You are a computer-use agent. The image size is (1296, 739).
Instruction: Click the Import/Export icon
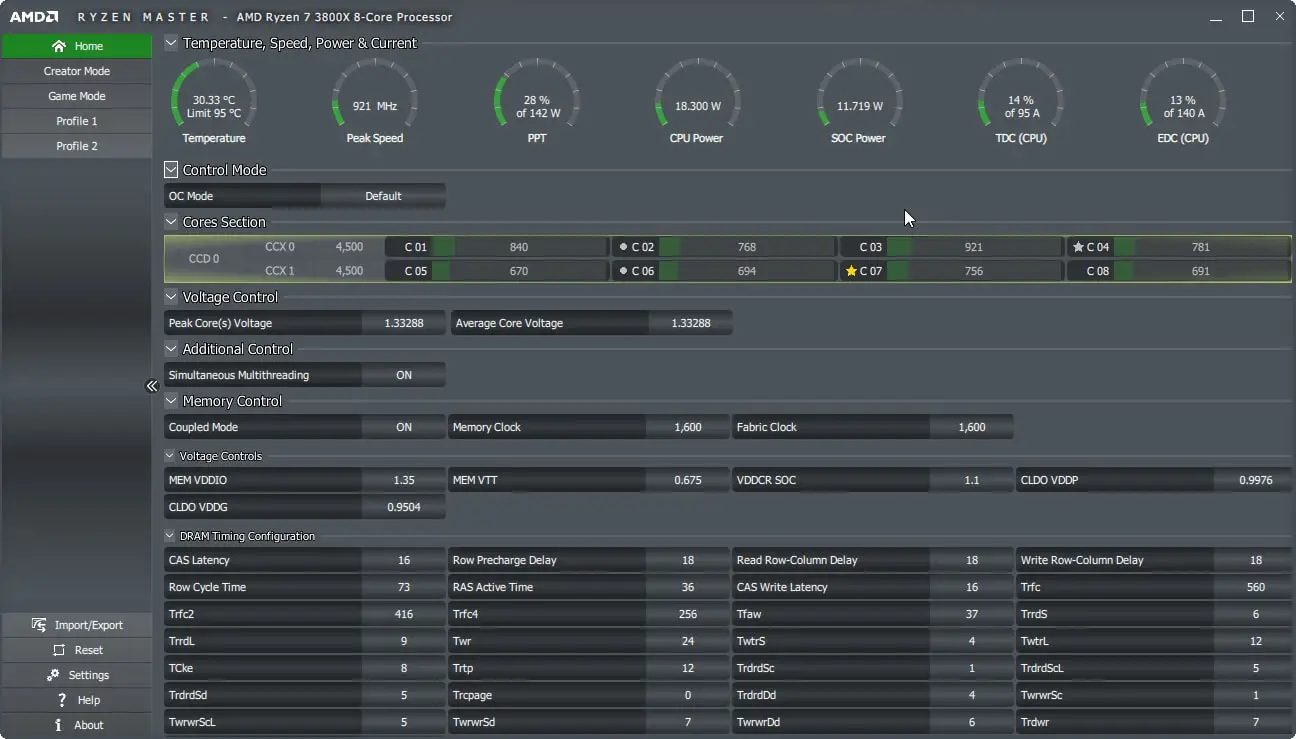click(x=39, y=625)
